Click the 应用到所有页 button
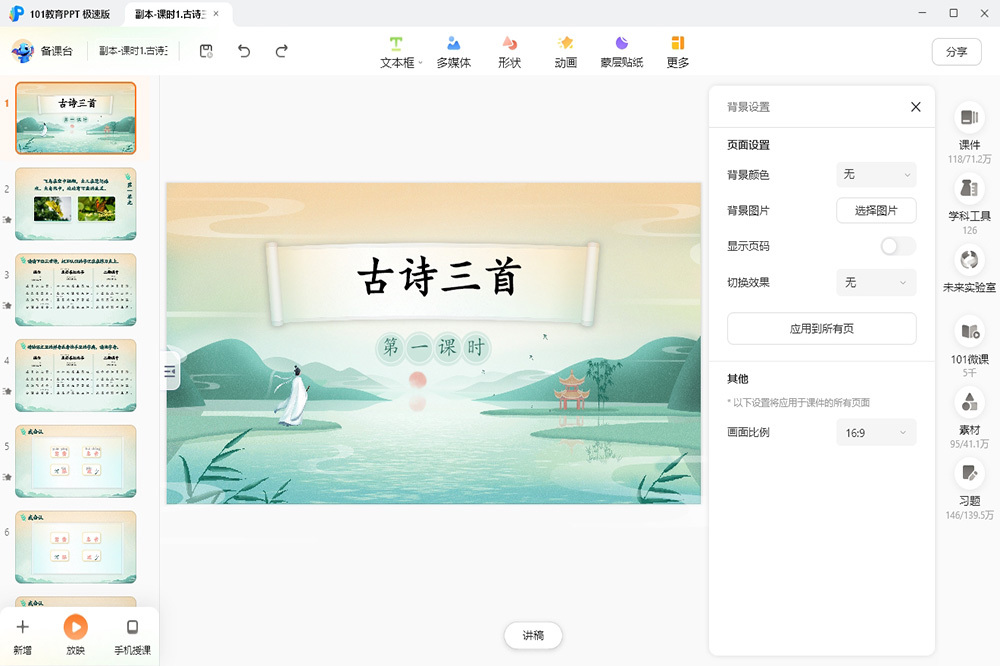 [x=821, y=328]
